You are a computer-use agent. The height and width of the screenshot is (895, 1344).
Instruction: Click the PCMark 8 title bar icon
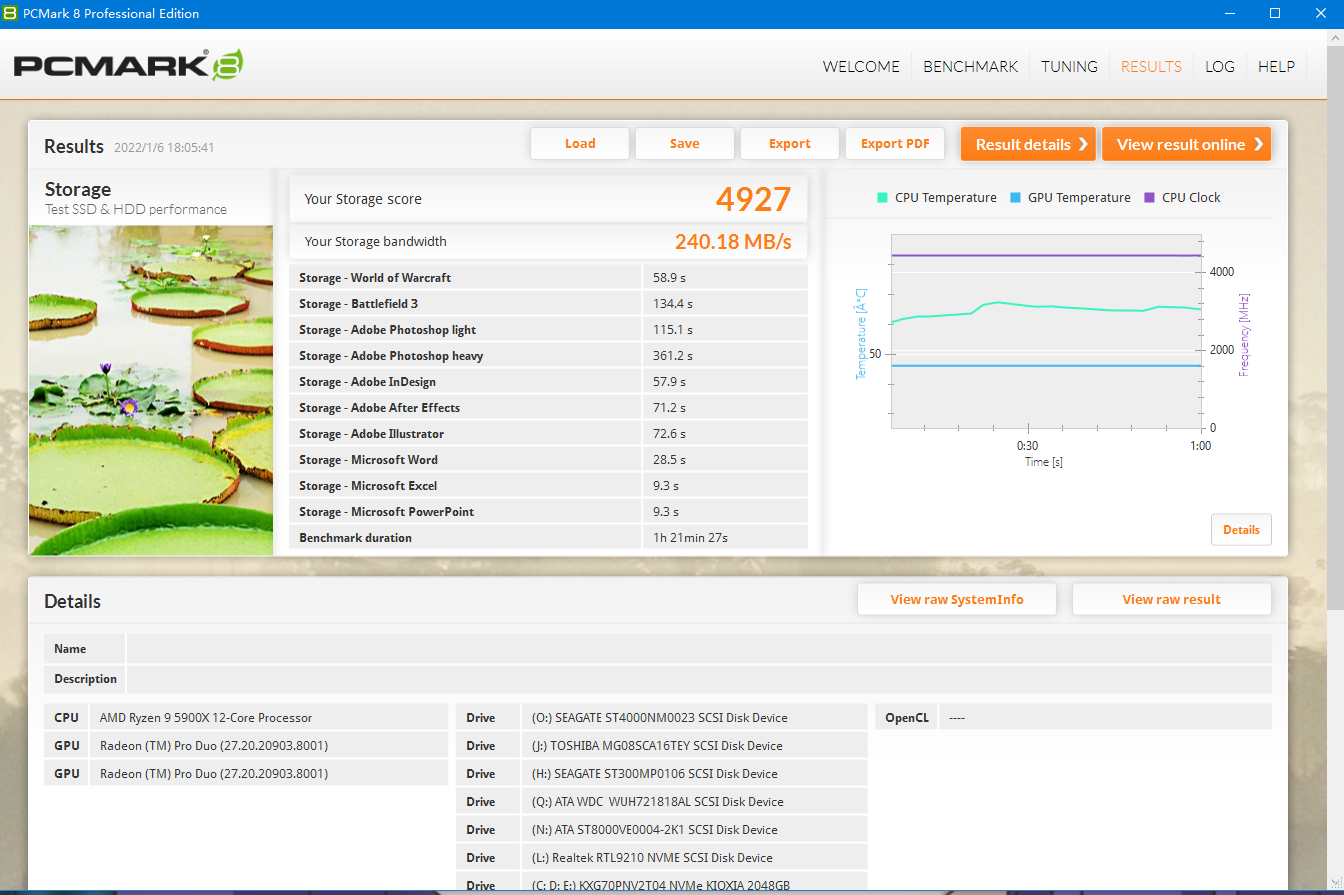point(10,13)
